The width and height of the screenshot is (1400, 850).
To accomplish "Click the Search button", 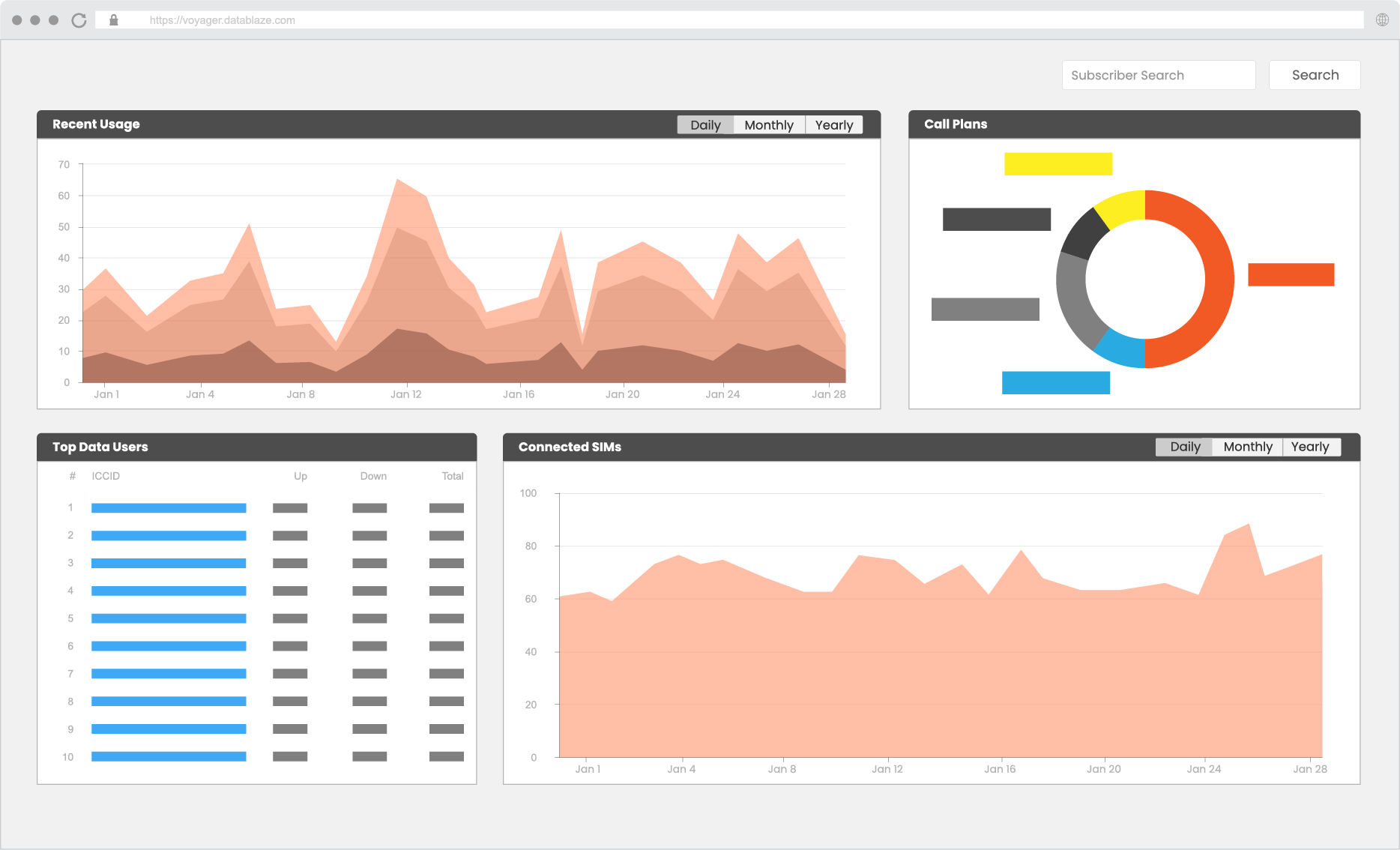I will point(1314,75).
